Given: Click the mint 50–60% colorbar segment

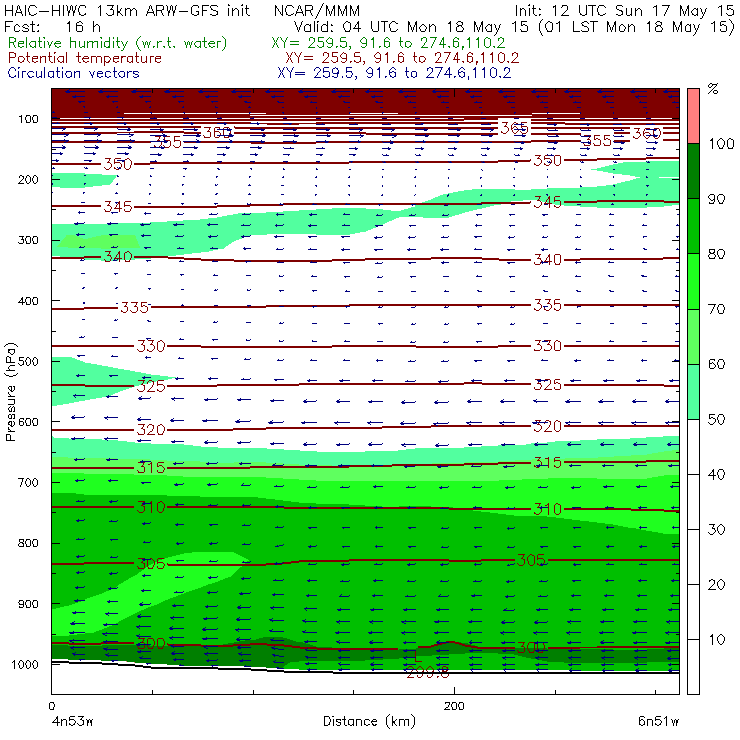Looking at the screenshot, I should point(693,392).
